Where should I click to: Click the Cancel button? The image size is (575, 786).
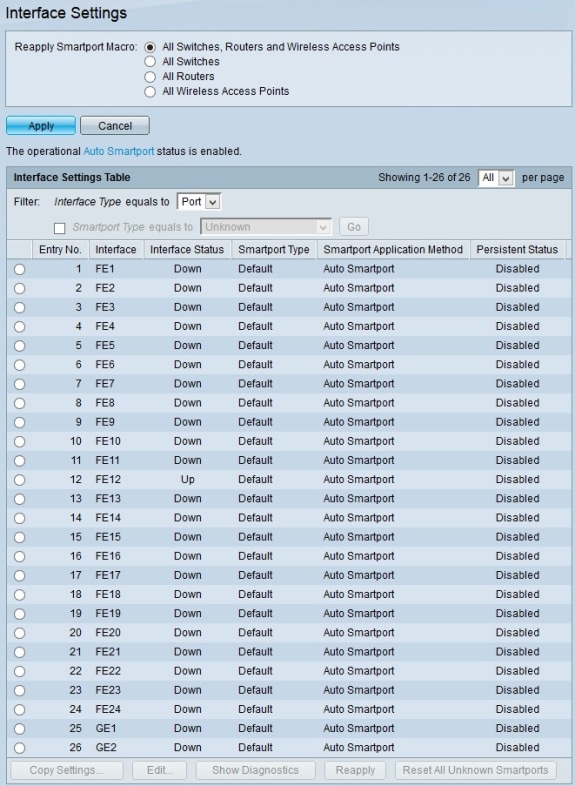coord(115,126)
